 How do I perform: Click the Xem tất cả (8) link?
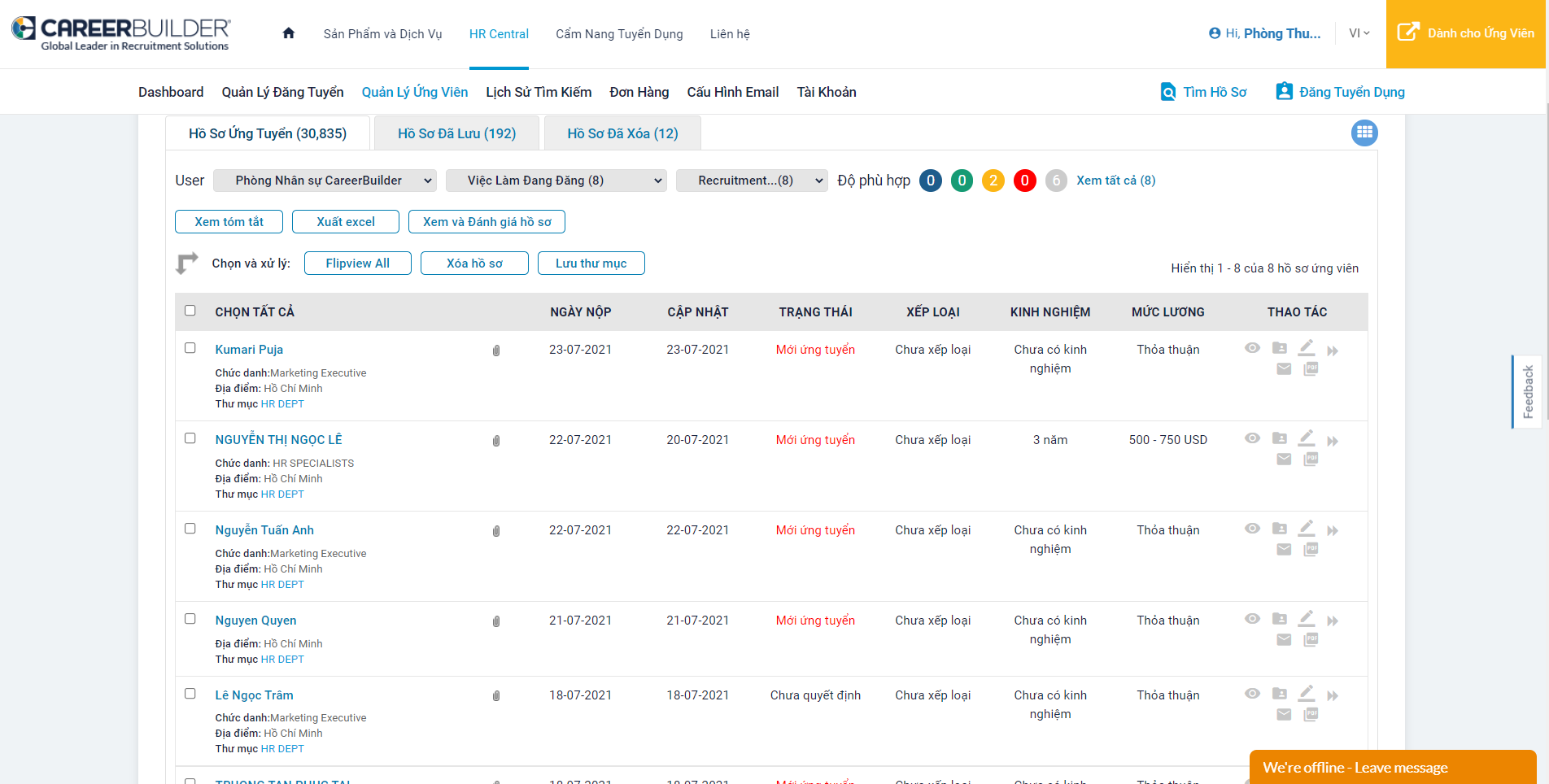click(1116, 181)
